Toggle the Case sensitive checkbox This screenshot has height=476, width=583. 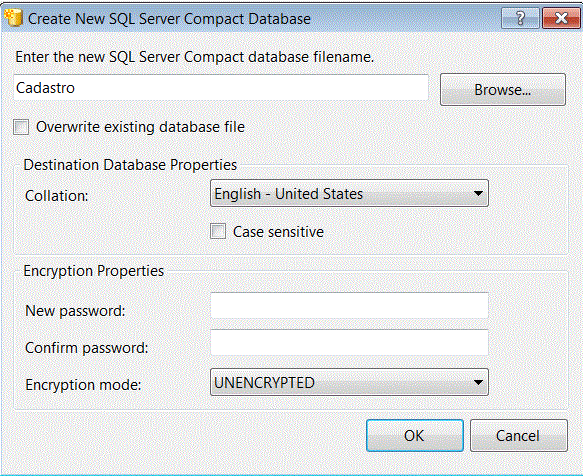pos(218,231)
